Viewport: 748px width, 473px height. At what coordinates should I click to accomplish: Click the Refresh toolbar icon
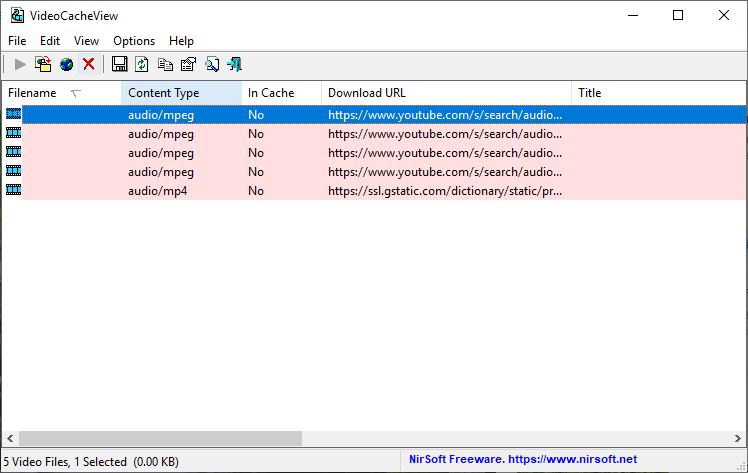point(142,64)
